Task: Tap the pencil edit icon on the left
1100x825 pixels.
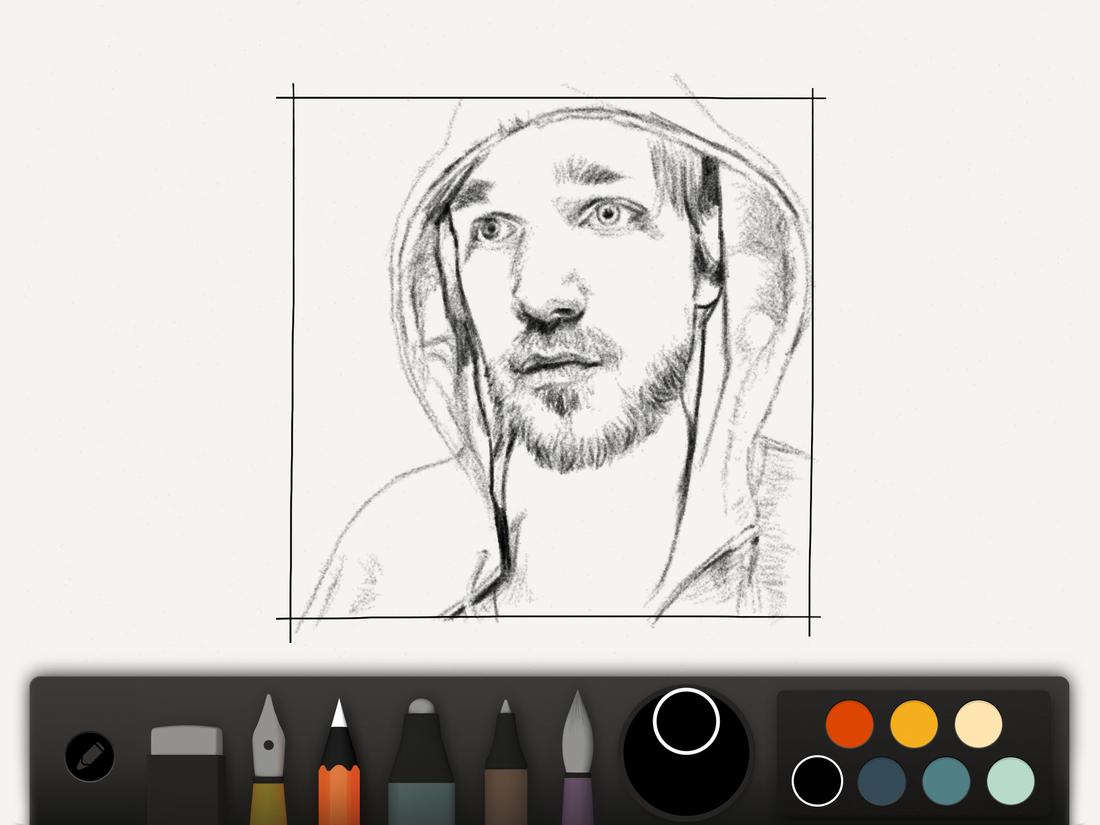Action: 88,756
